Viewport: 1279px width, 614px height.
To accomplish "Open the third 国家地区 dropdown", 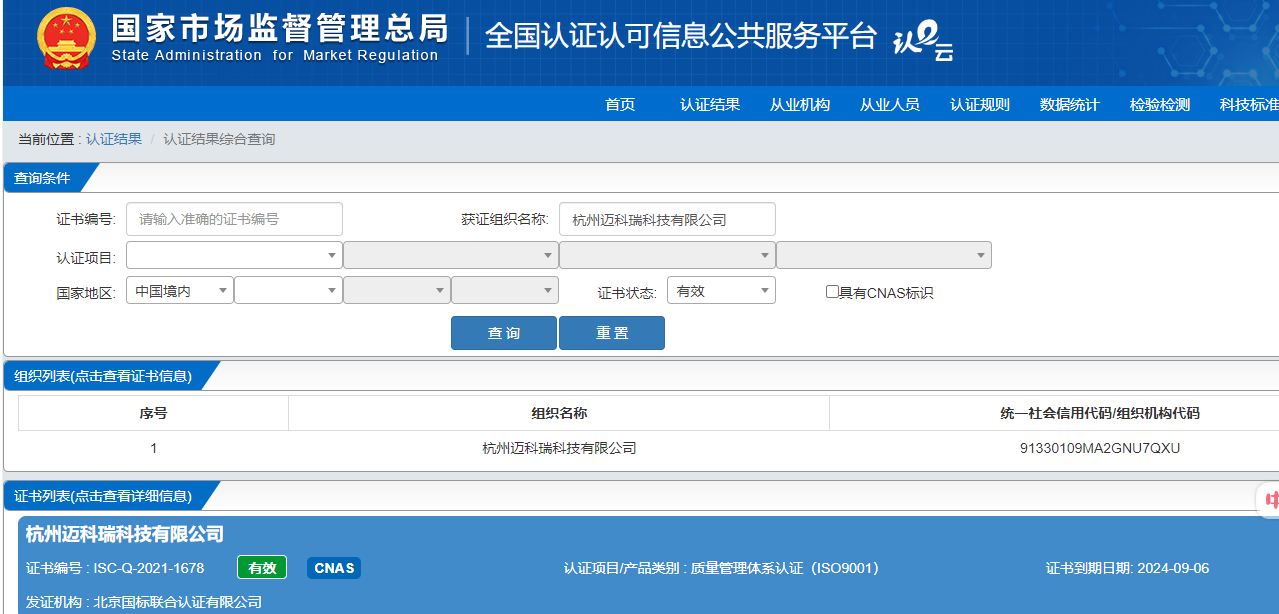I will point(397,290).
